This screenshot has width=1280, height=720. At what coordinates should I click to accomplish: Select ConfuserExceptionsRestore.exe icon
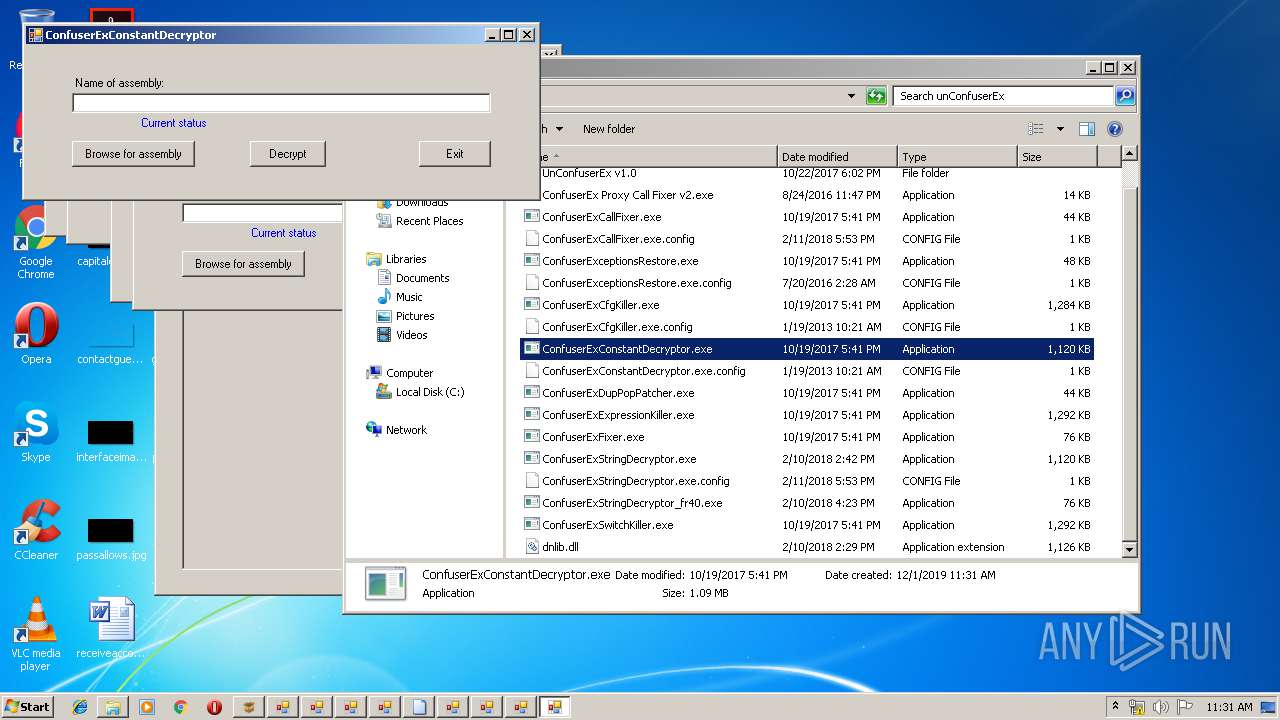[532, 261]
